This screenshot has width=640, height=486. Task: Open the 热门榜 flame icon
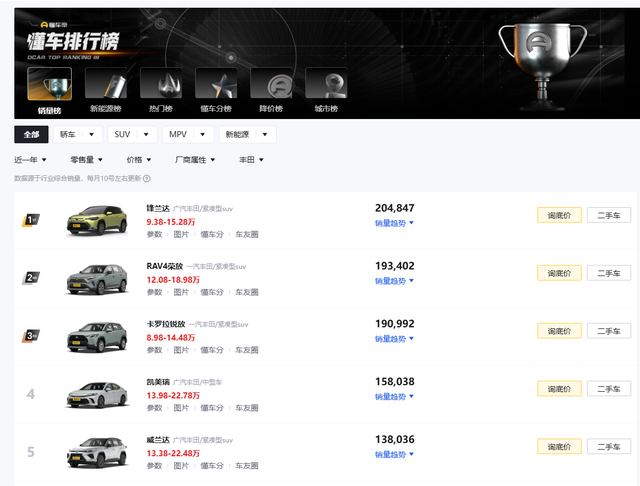[161, 84]
